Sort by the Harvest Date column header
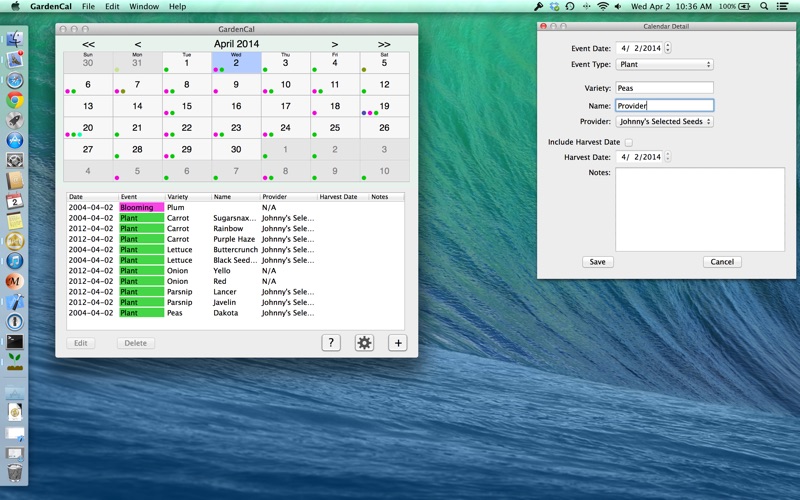This screenshot has width=800, height=500. pos(342,196)
